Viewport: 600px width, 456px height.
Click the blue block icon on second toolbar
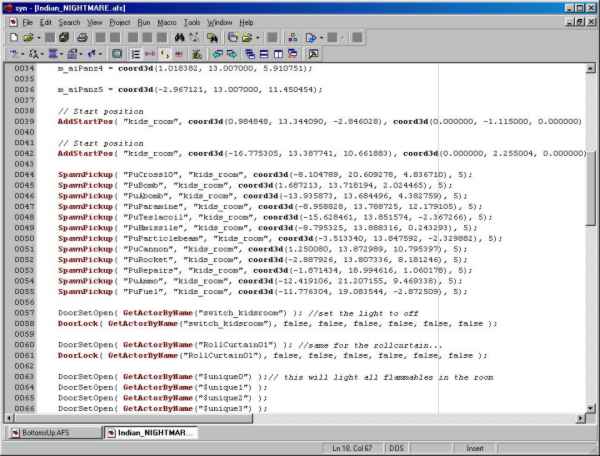pos(53,54)
